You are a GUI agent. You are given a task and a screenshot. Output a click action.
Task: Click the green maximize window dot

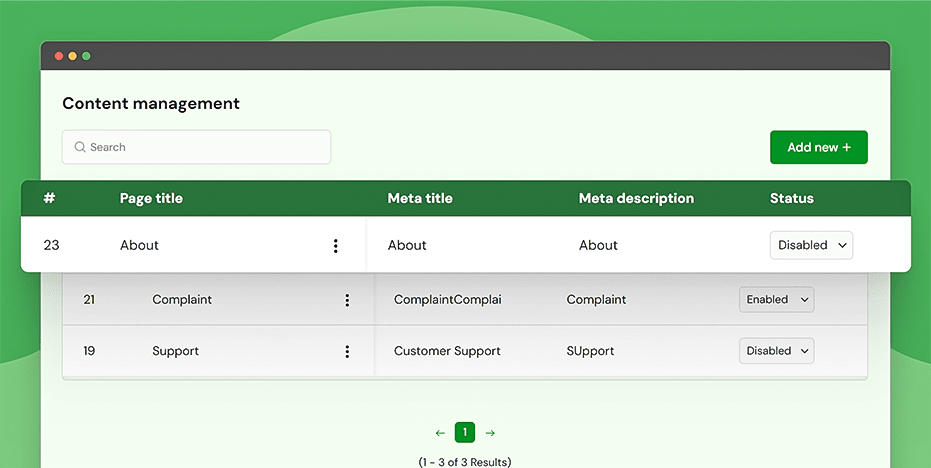pyautogui.click(x=86, y=56)
